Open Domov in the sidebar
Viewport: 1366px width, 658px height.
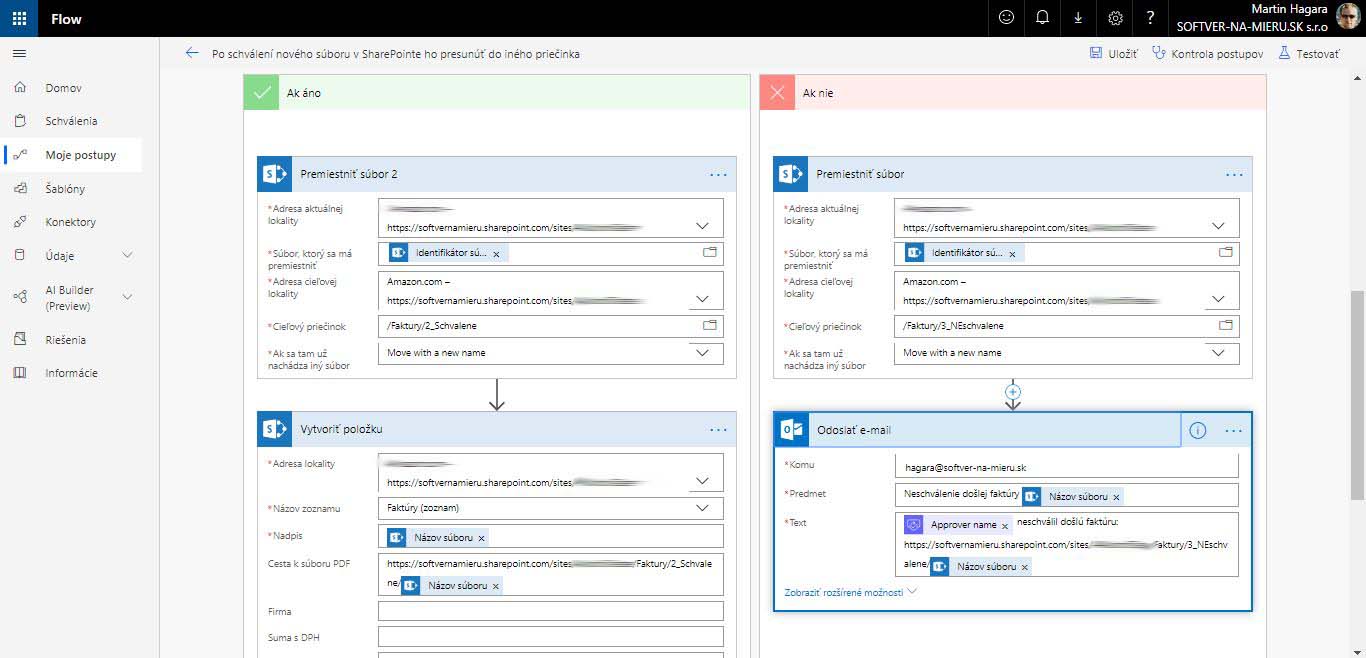(64, 88)
